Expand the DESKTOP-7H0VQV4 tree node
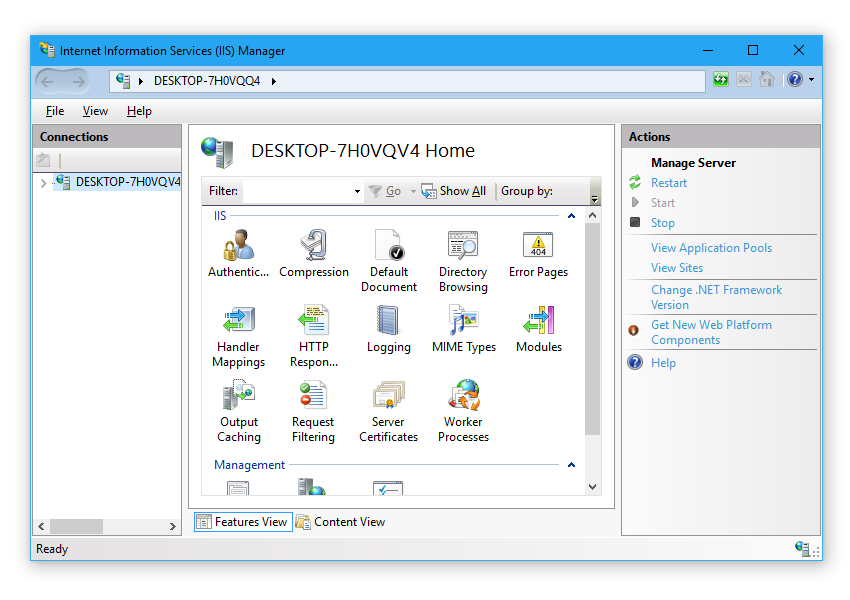This screenshot has height=600, width=850. [43, 183]
